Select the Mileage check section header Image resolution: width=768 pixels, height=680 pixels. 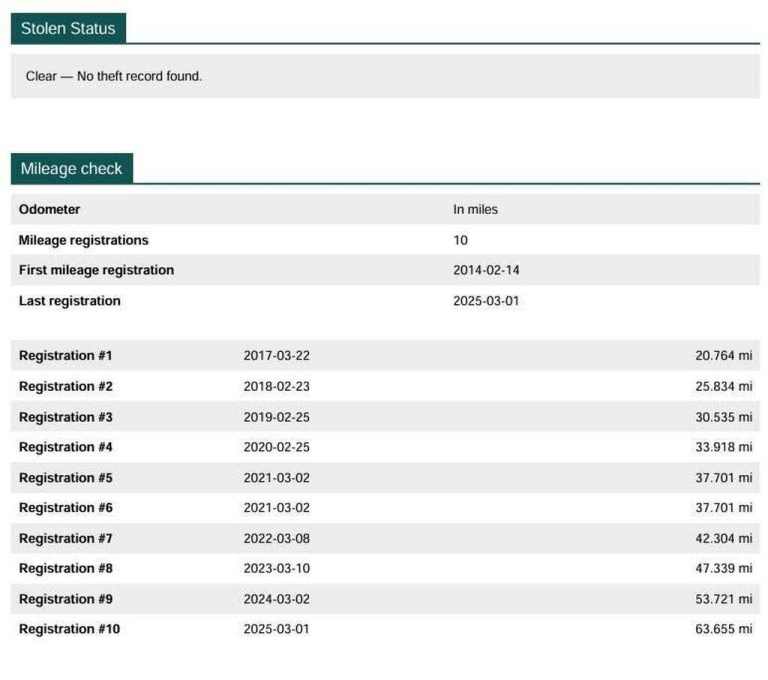click(x=71, y=168)
